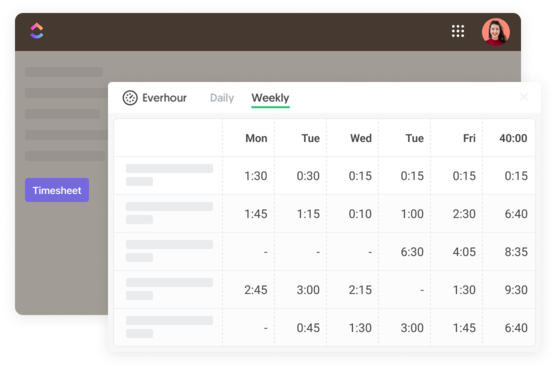Viewport: 556px width, 369px height.
Task: Open the user profile avatar
Action: [x=496, y=32]
